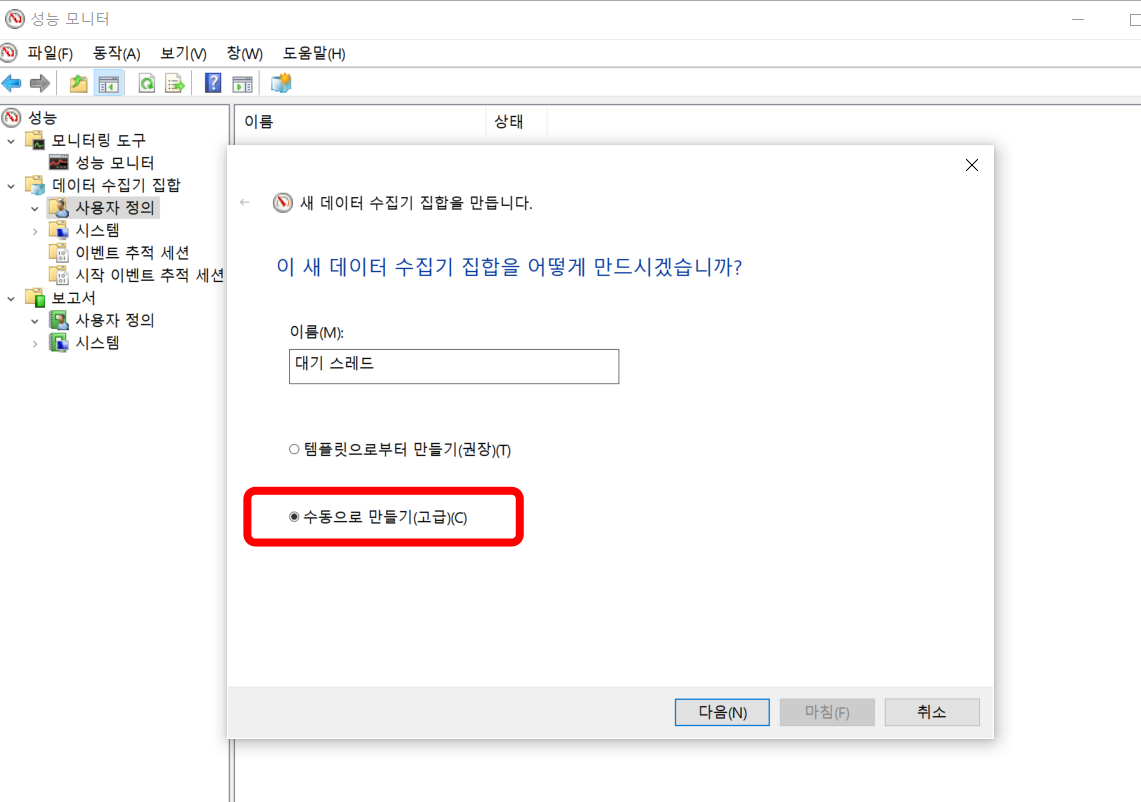This screenshot has width=1141, height=802.
Task: Select the 템플릿으로부터 만들기(권장) radio button
Action: coord(295,450)
